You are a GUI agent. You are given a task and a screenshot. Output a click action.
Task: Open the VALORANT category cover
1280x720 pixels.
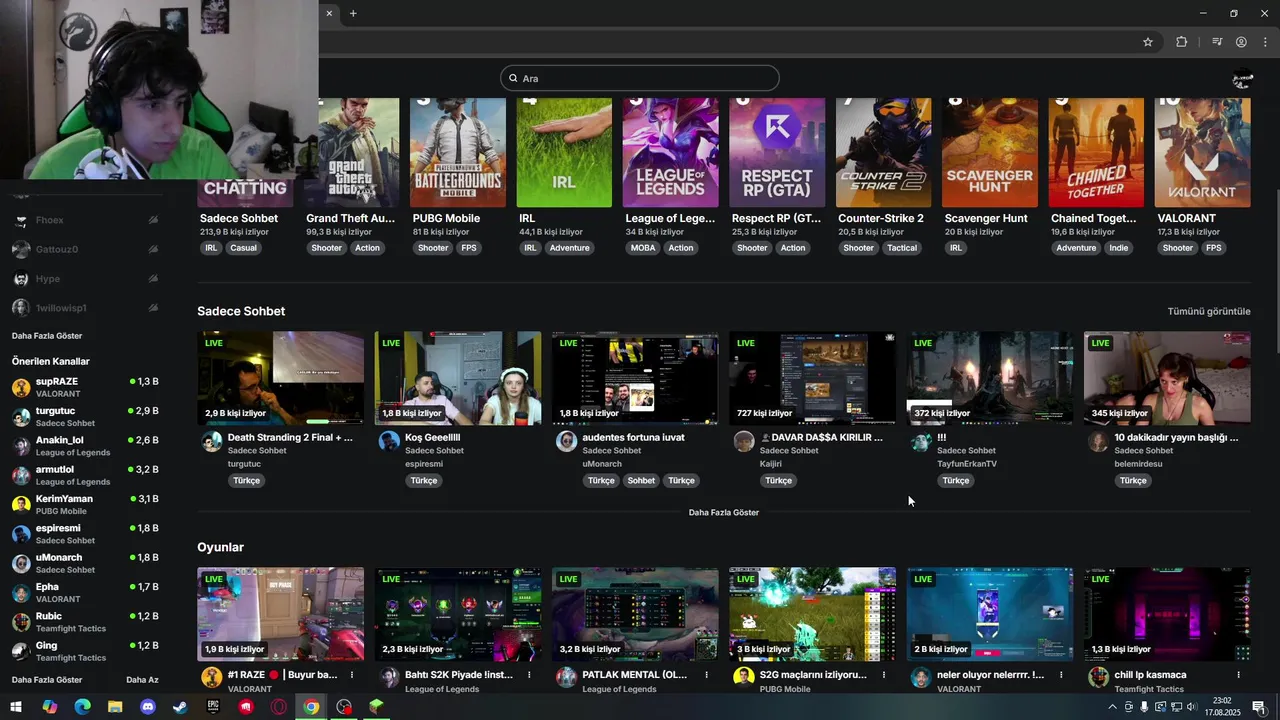tap(1202, 153)
